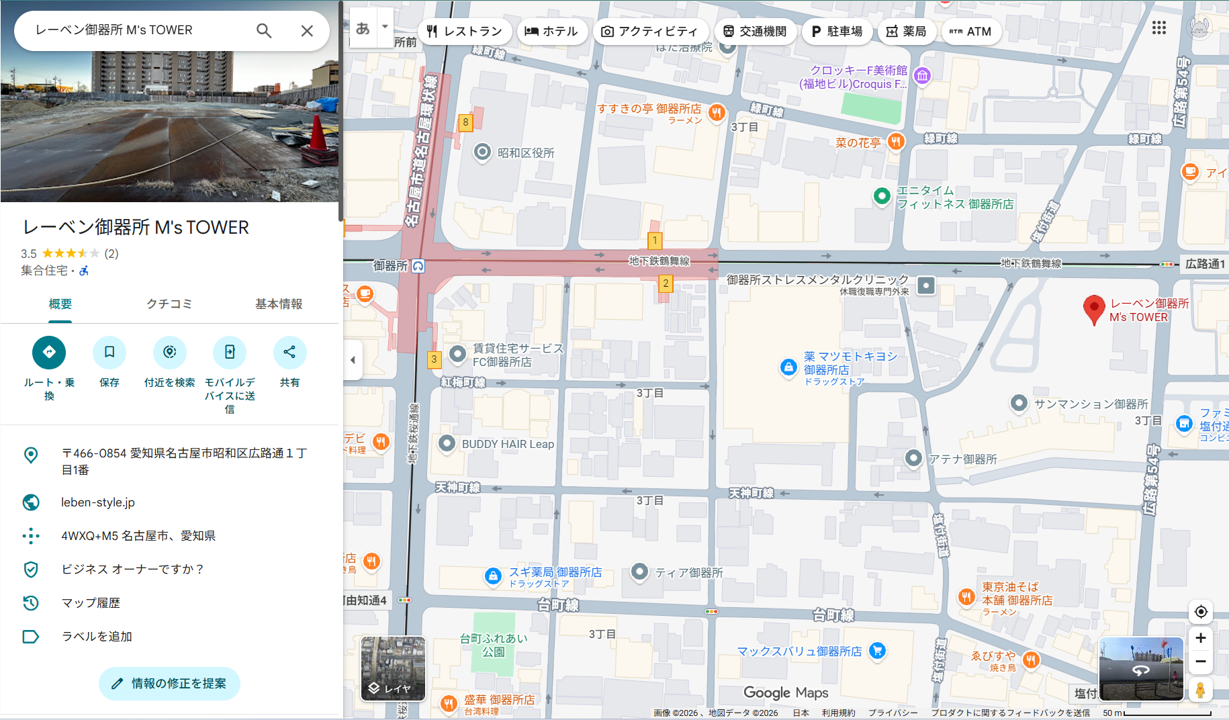This screenshot has width=1229, height=720.
Task: Filter map by レストラン chip
Action: coord(464,31)
